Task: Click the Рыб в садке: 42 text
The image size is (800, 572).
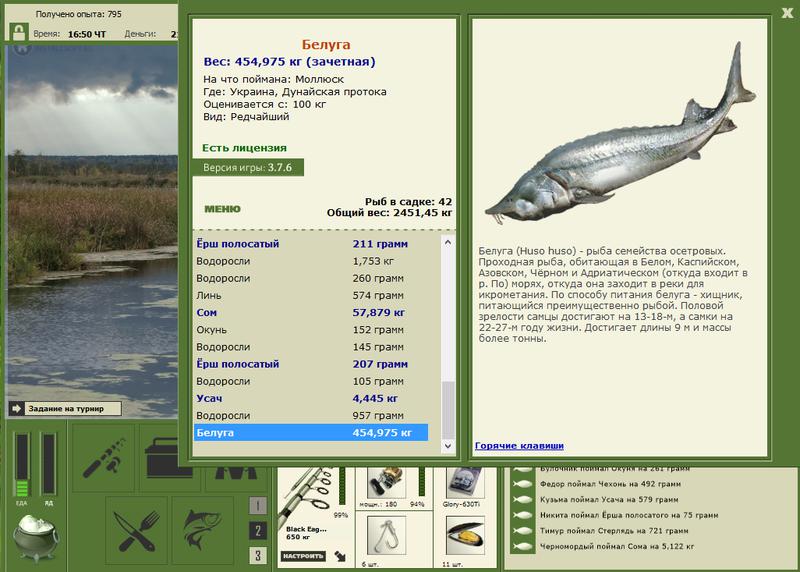Action: (x=408, y=202)
